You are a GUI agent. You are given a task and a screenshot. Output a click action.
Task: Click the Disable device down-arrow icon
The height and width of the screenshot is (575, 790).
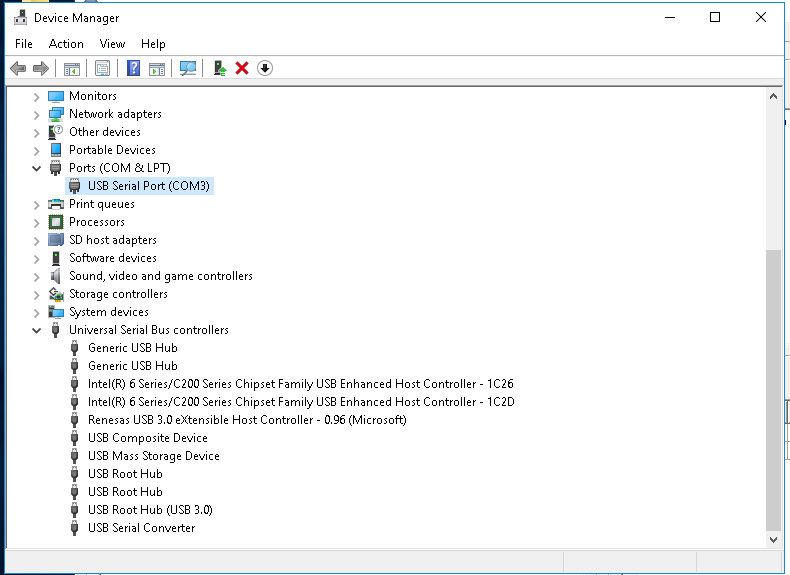(265, 68)
